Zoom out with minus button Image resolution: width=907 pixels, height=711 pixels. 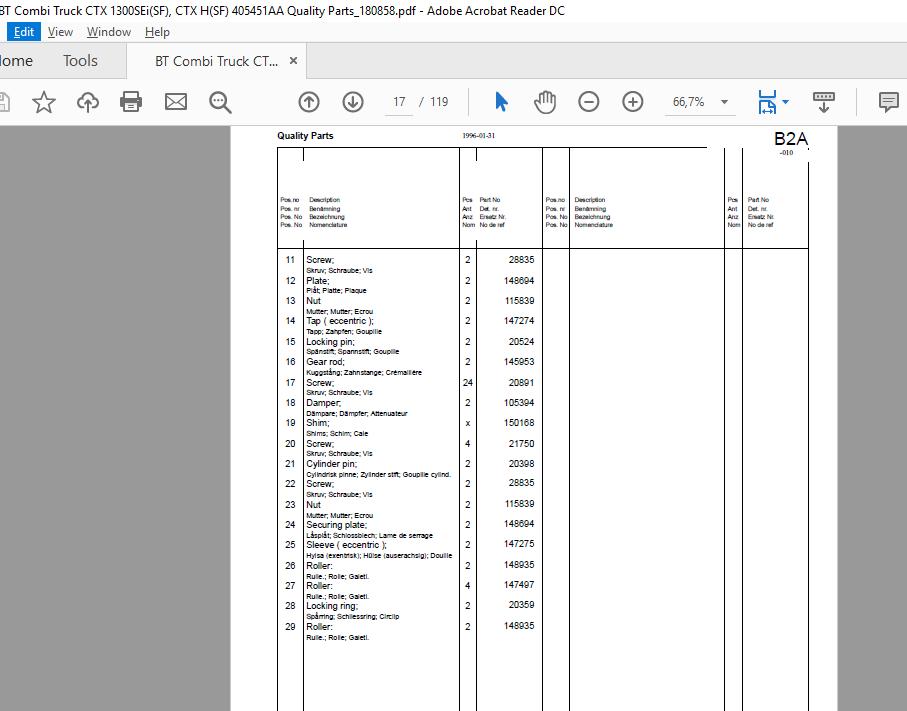click(589, 102)
